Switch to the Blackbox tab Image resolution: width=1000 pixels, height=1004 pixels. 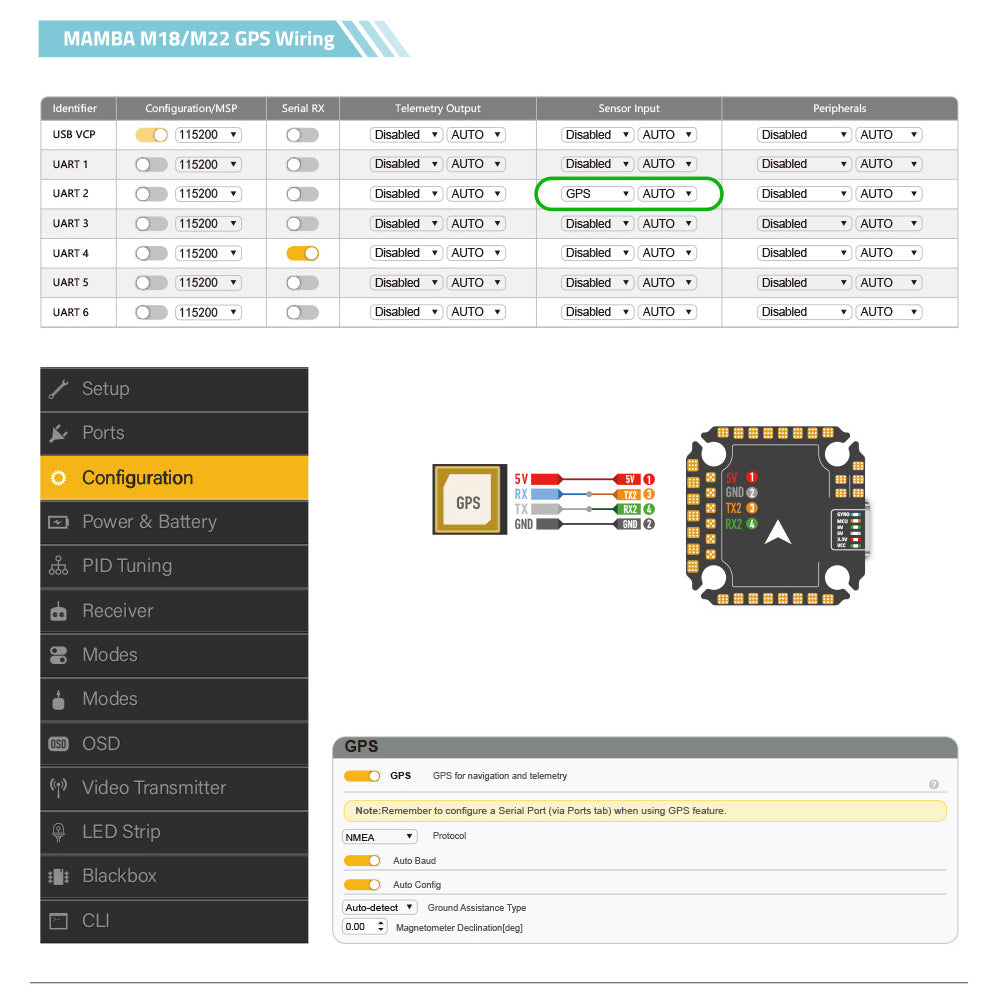pos(174,876)
